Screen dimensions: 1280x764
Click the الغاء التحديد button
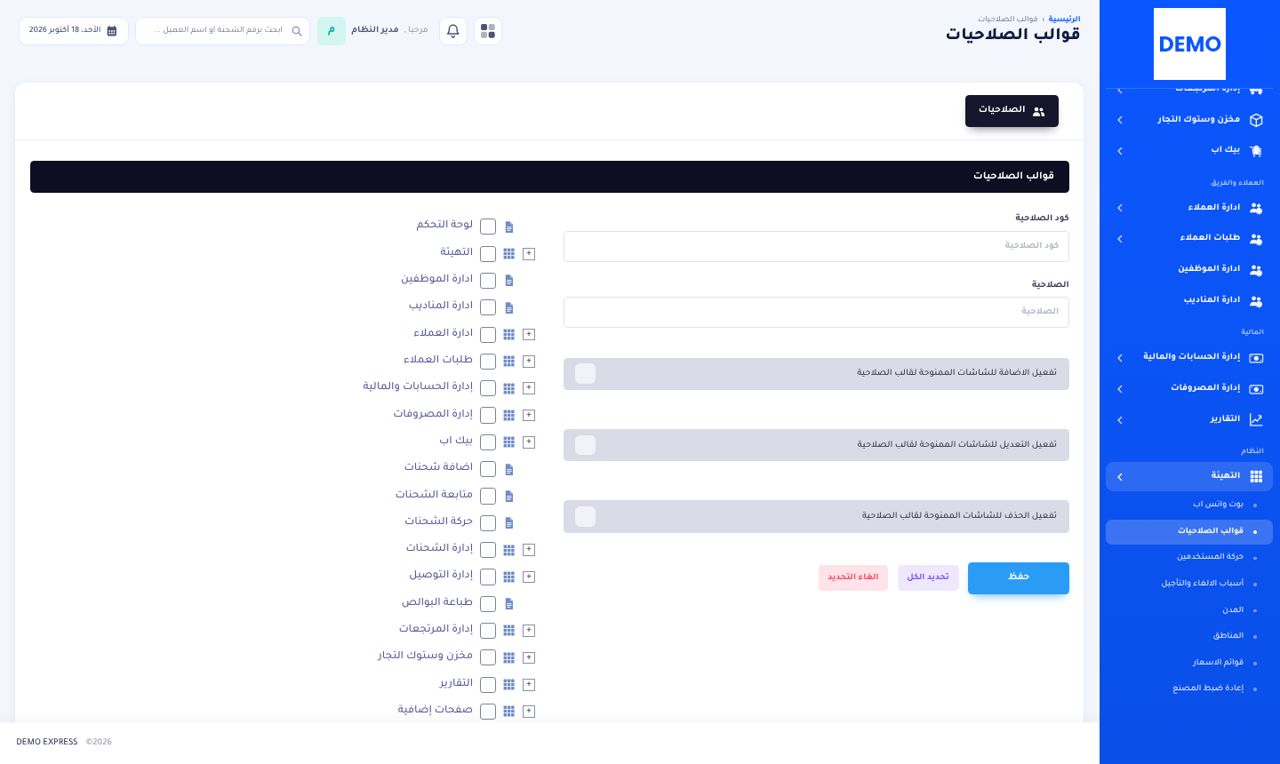point(853,578)
